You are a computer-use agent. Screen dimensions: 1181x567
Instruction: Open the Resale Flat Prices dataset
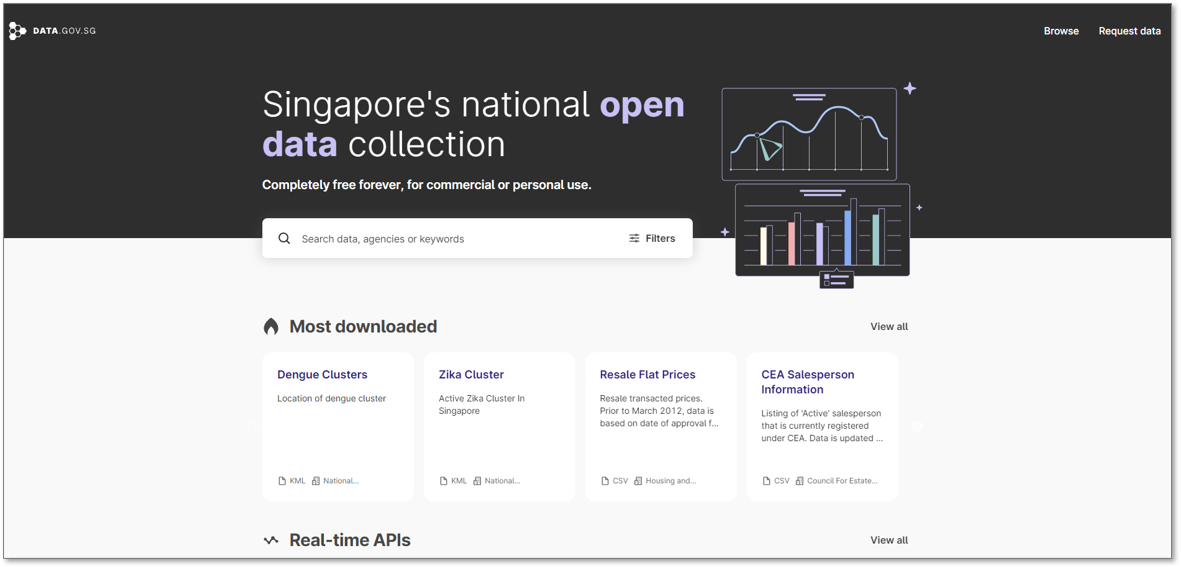[x=648, y=374]
